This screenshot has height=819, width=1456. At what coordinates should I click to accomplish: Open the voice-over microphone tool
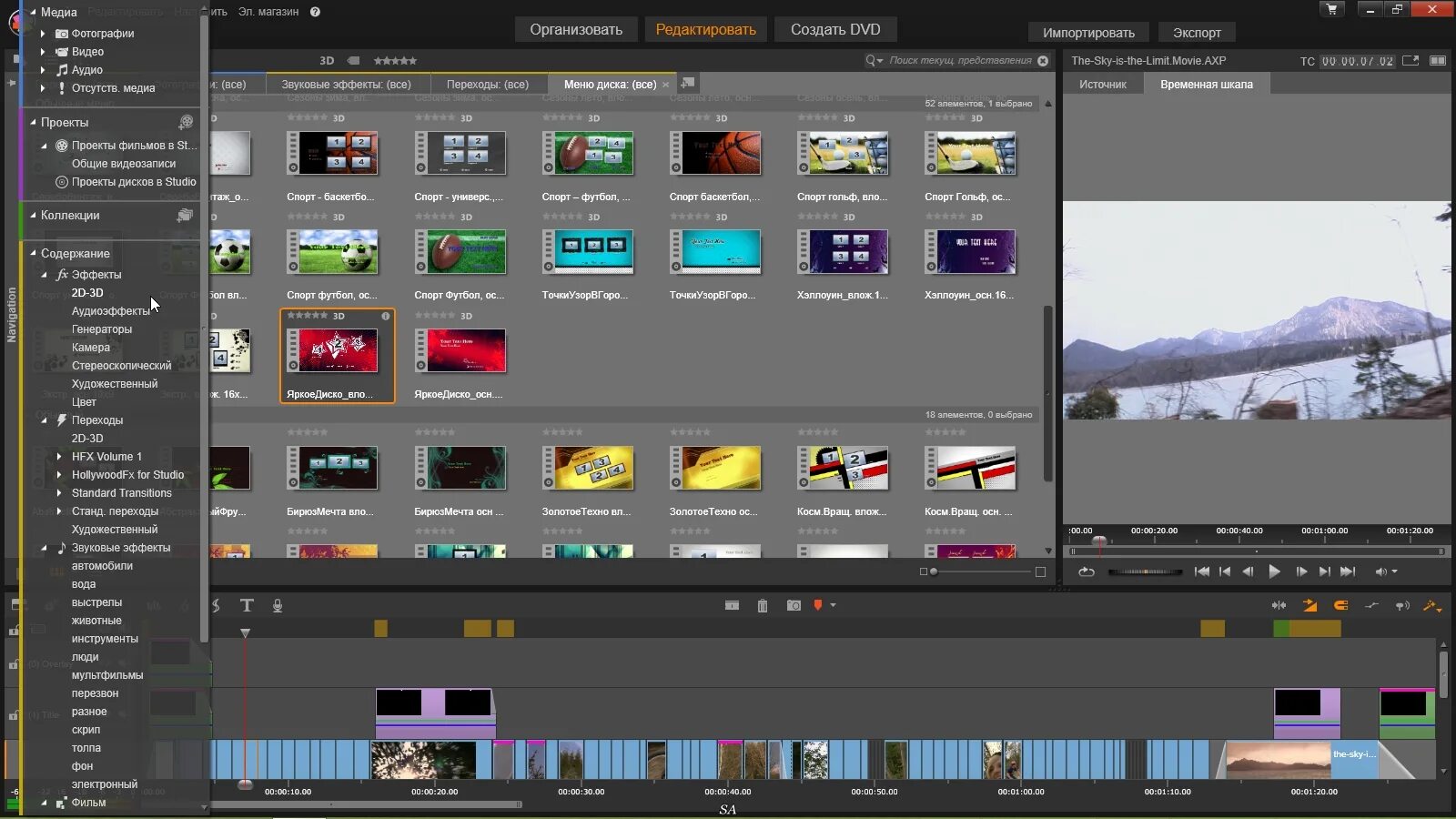(x=278, y=605)
